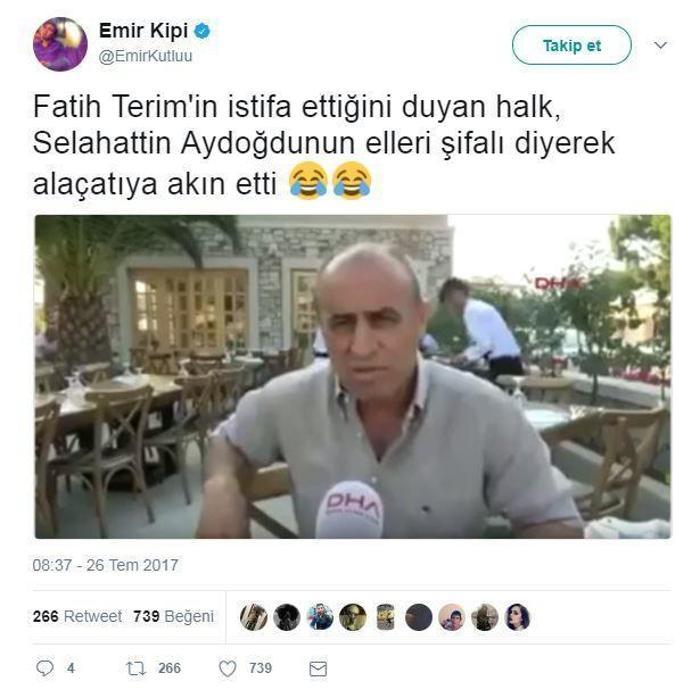The image size is (700, 698).
Task: Open Emir Kipi's profile avatar
Action: coord(60,44)
